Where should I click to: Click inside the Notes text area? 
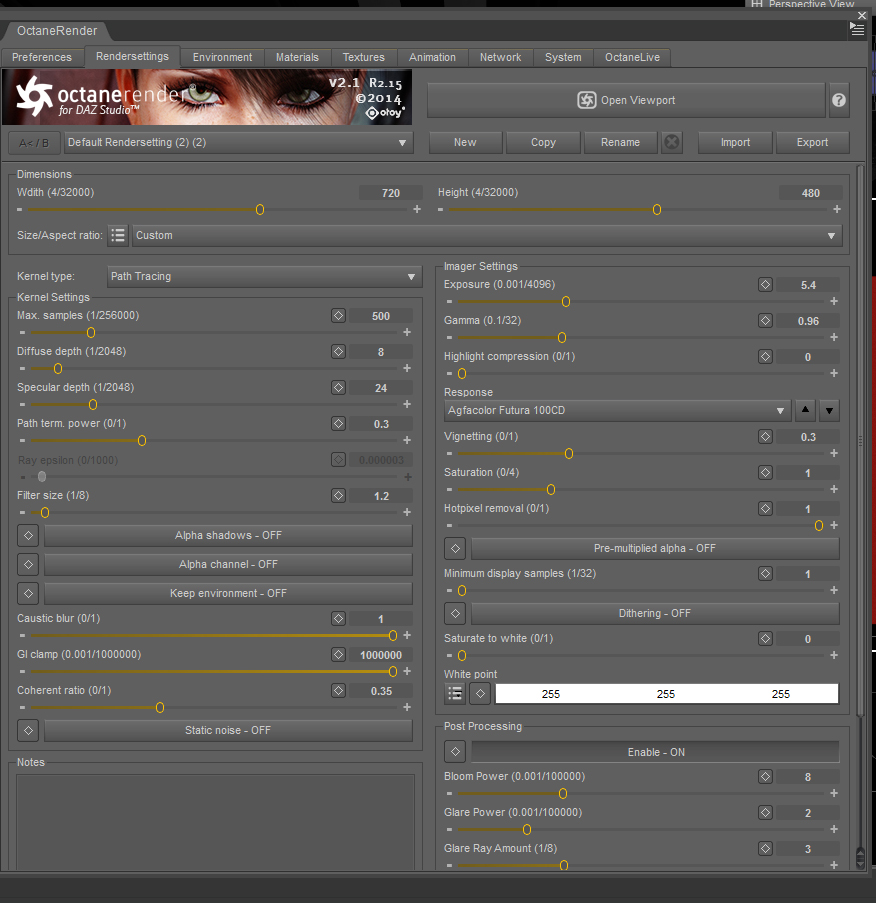[x=215, y=822]
